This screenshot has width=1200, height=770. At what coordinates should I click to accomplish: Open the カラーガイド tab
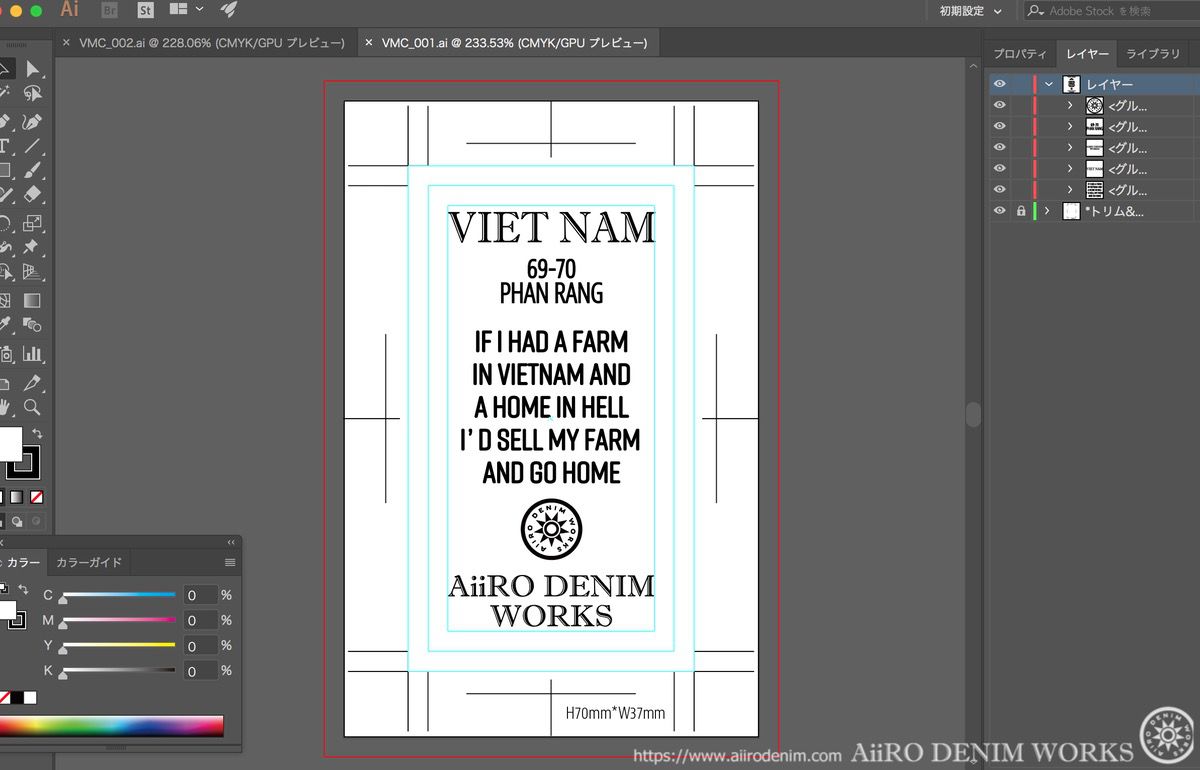point(89,563)
